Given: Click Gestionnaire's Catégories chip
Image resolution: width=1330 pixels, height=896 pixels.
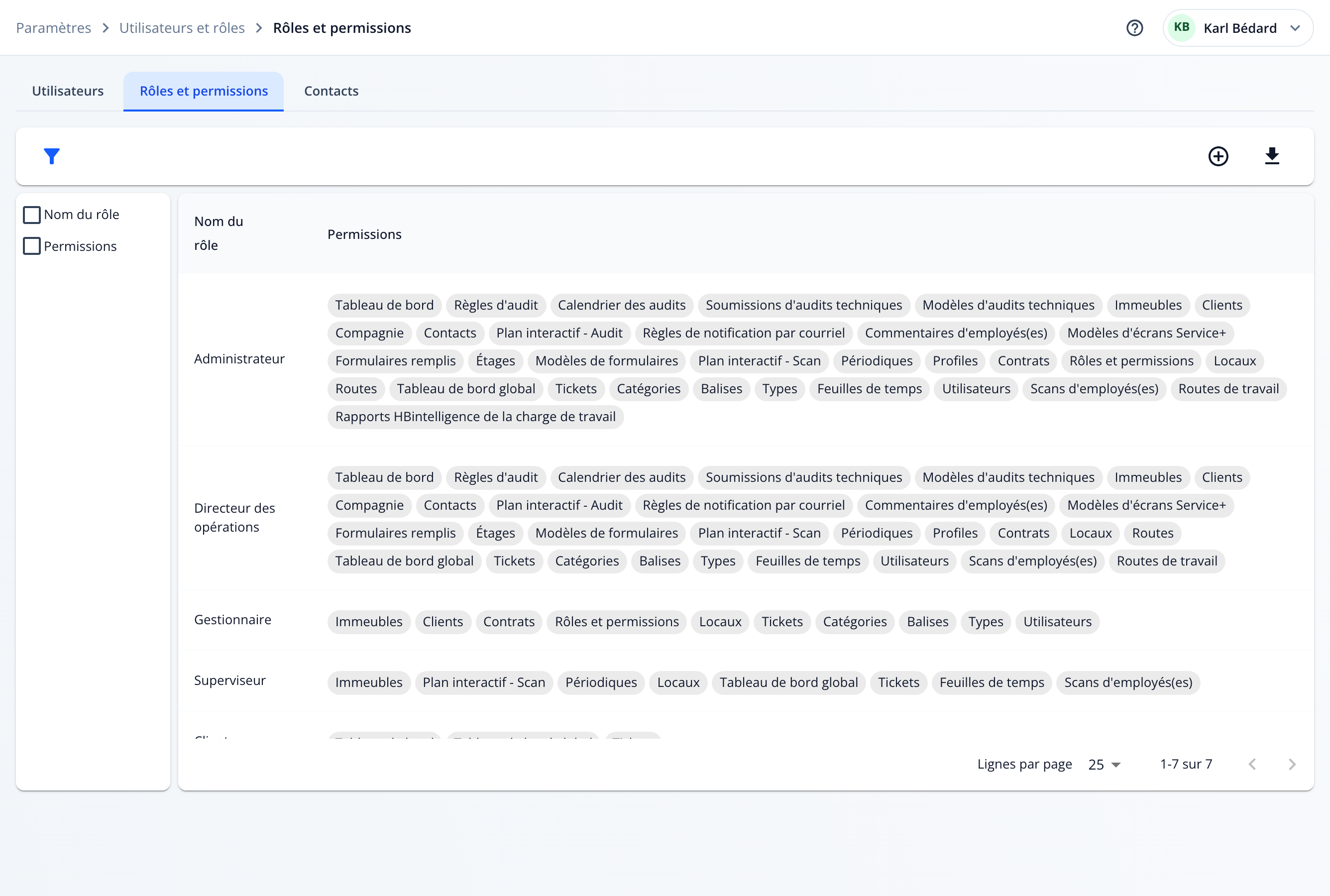Looking at the screenshot, I should point(855,622).
